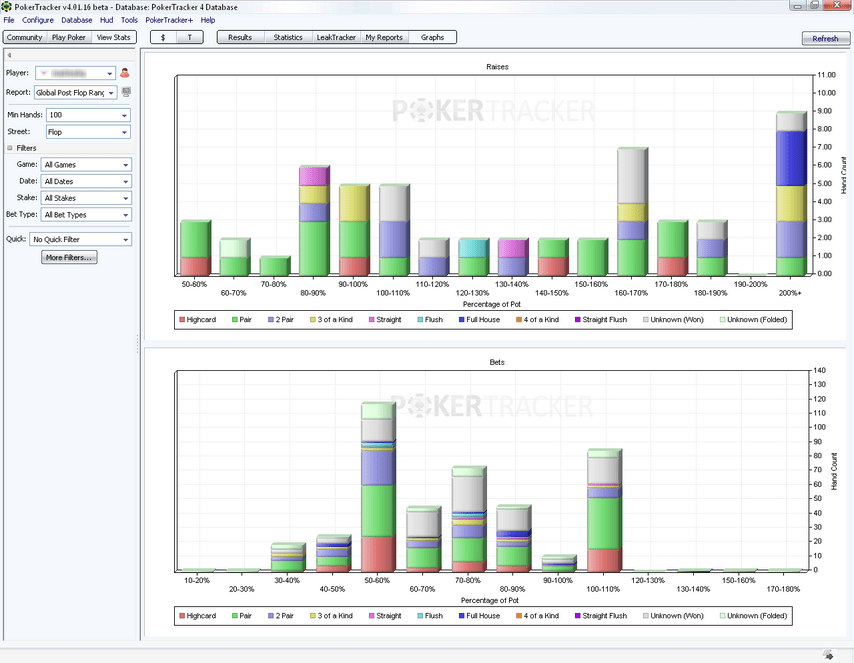Screen dimensions: 854x663
Task: Click the "Bets" chart title
Action: pos(497,362)
